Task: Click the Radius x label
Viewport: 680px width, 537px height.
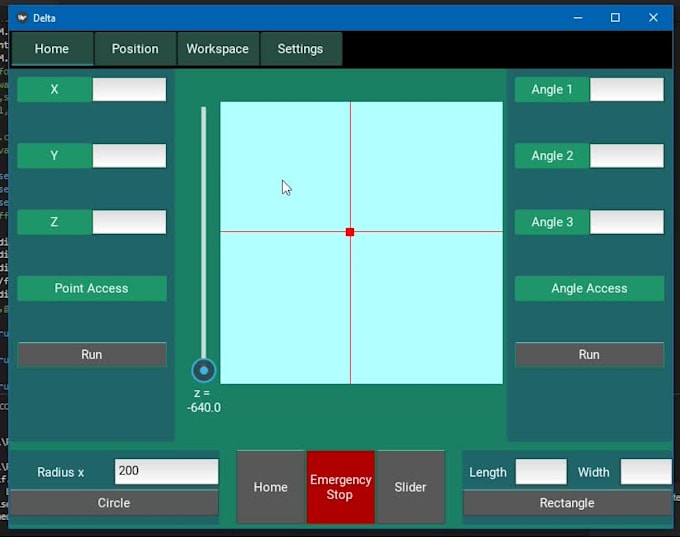Action: [x=61, y=472]
